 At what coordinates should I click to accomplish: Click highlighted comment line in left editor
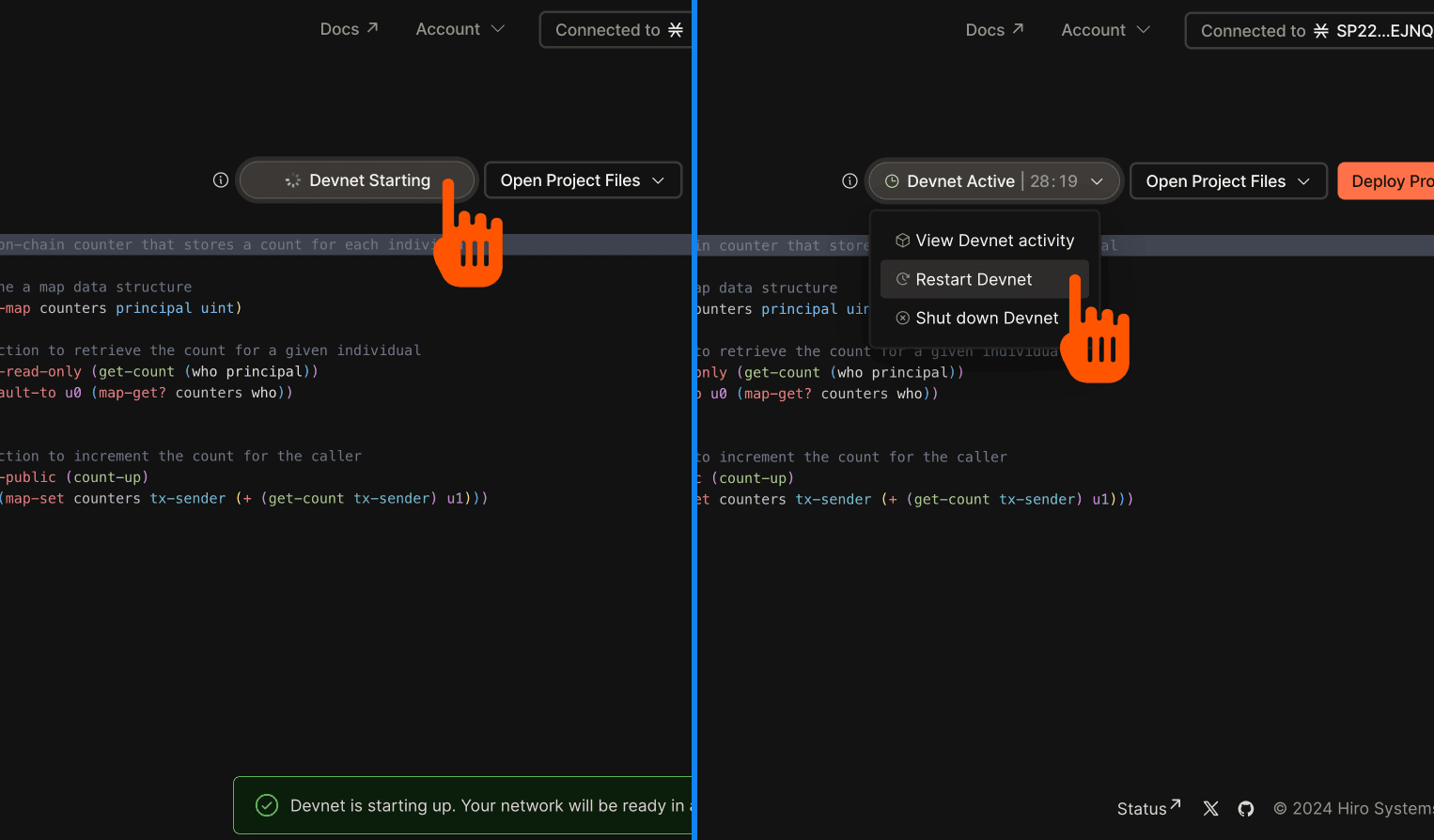tap(346, 244)
